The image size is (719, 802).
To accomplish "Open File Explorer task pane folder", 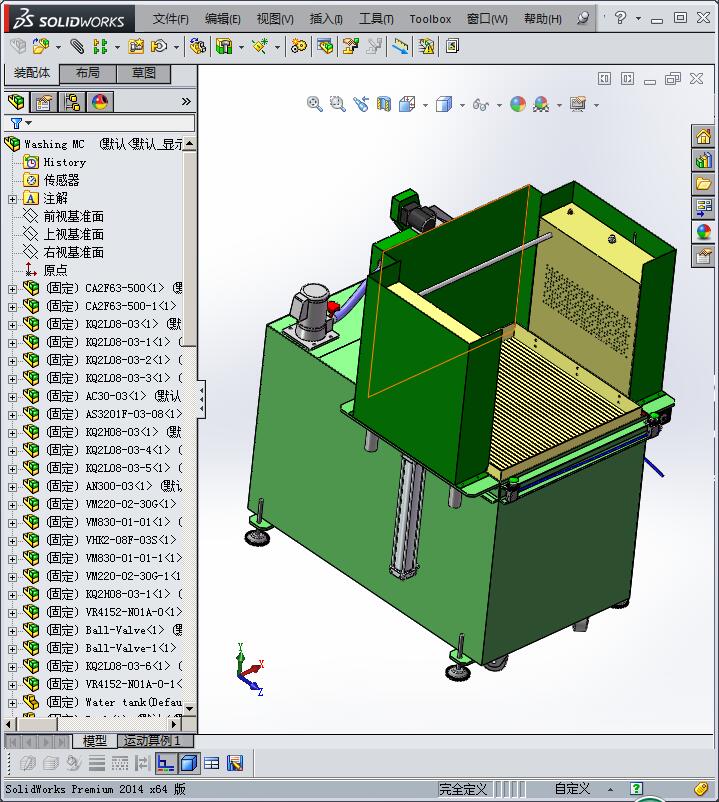I will (703, 184).
